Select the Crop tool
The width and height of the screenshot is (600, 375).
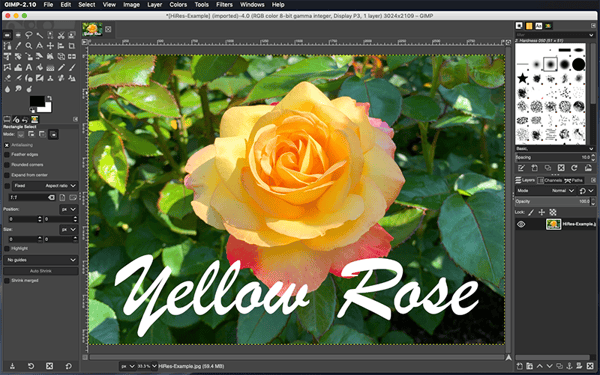[x=72, y=46]
